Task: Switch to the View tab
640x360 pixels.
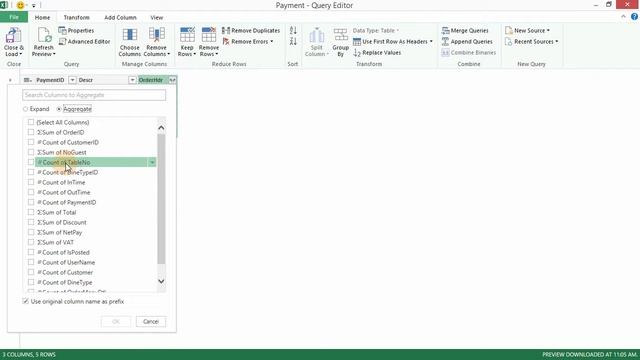Action: tap(157, 17)
